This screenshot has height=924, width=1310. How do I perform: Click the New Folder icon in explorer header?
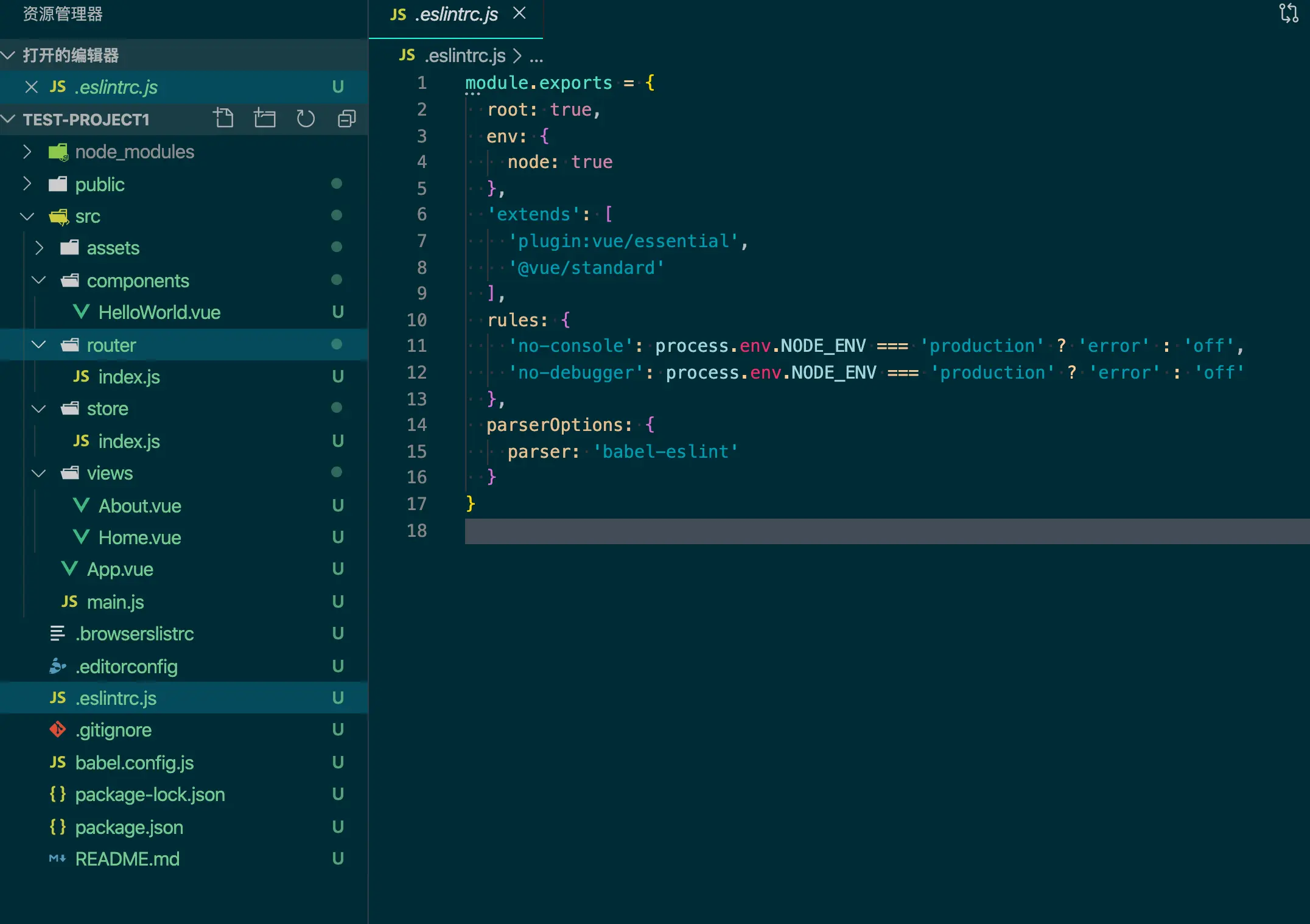[x=264, y=118]
